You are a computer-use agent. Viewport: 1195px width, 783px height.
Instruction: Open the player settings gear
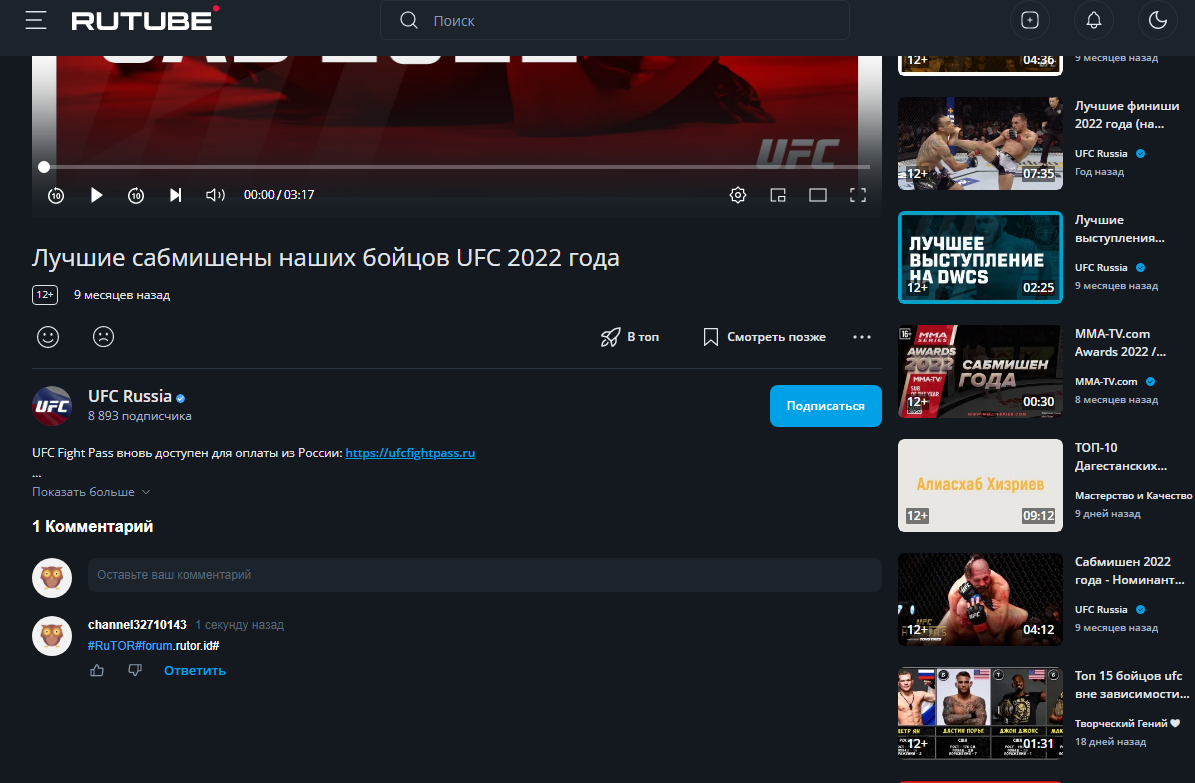pos(738,195)
